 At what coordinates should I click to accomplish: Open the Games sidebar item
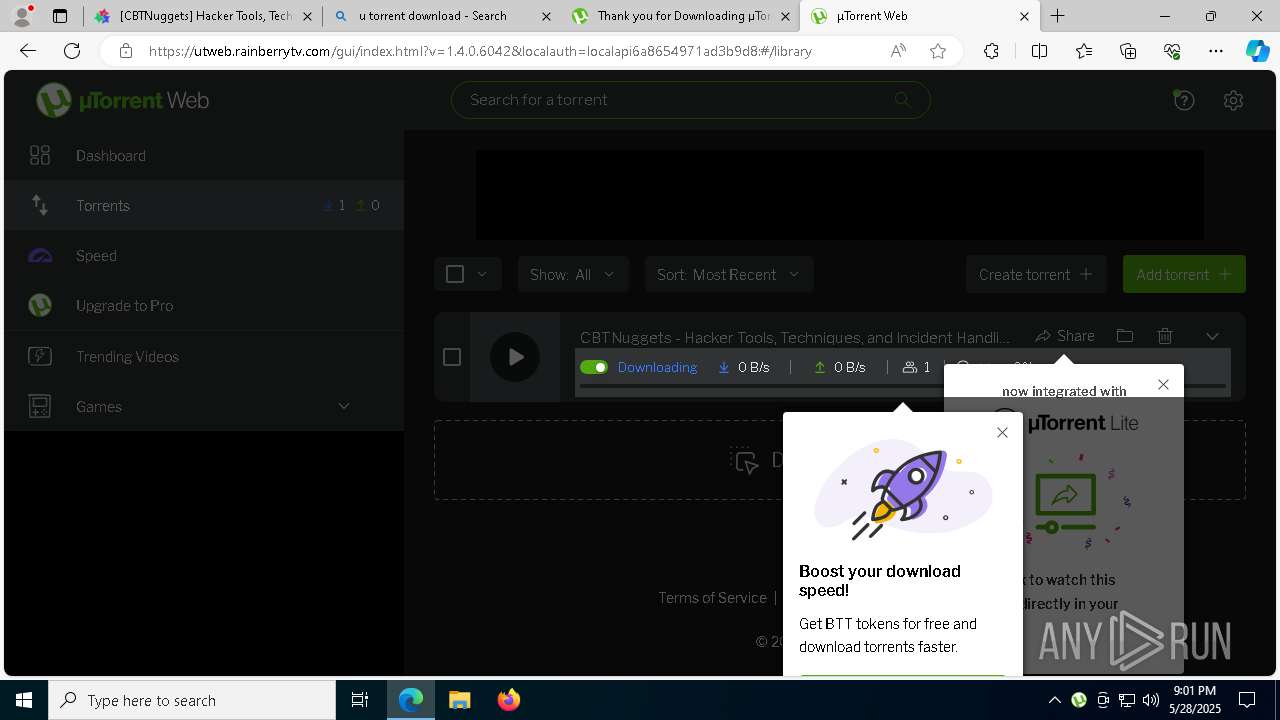204,406
